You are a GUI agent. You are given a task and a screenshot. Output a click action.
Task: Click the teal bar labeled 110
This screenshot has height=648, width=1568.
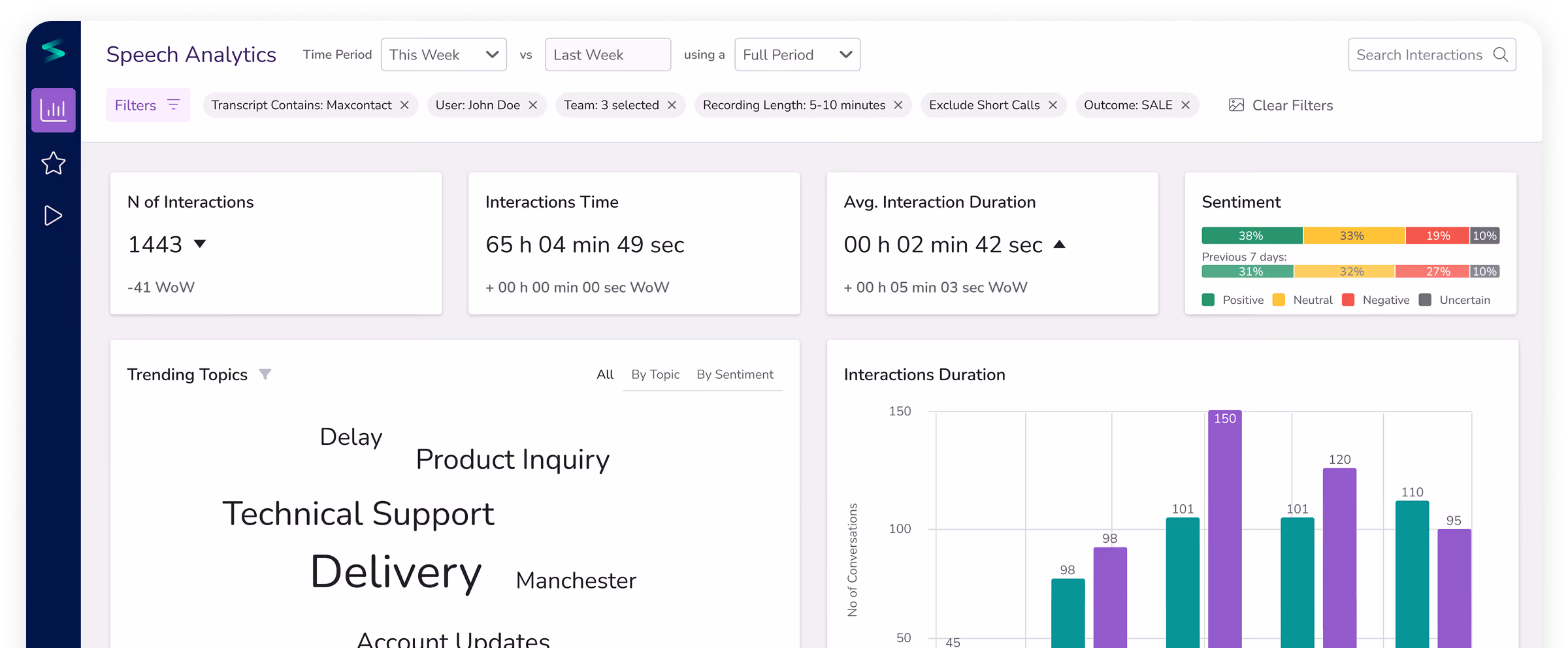[1413, 574]
